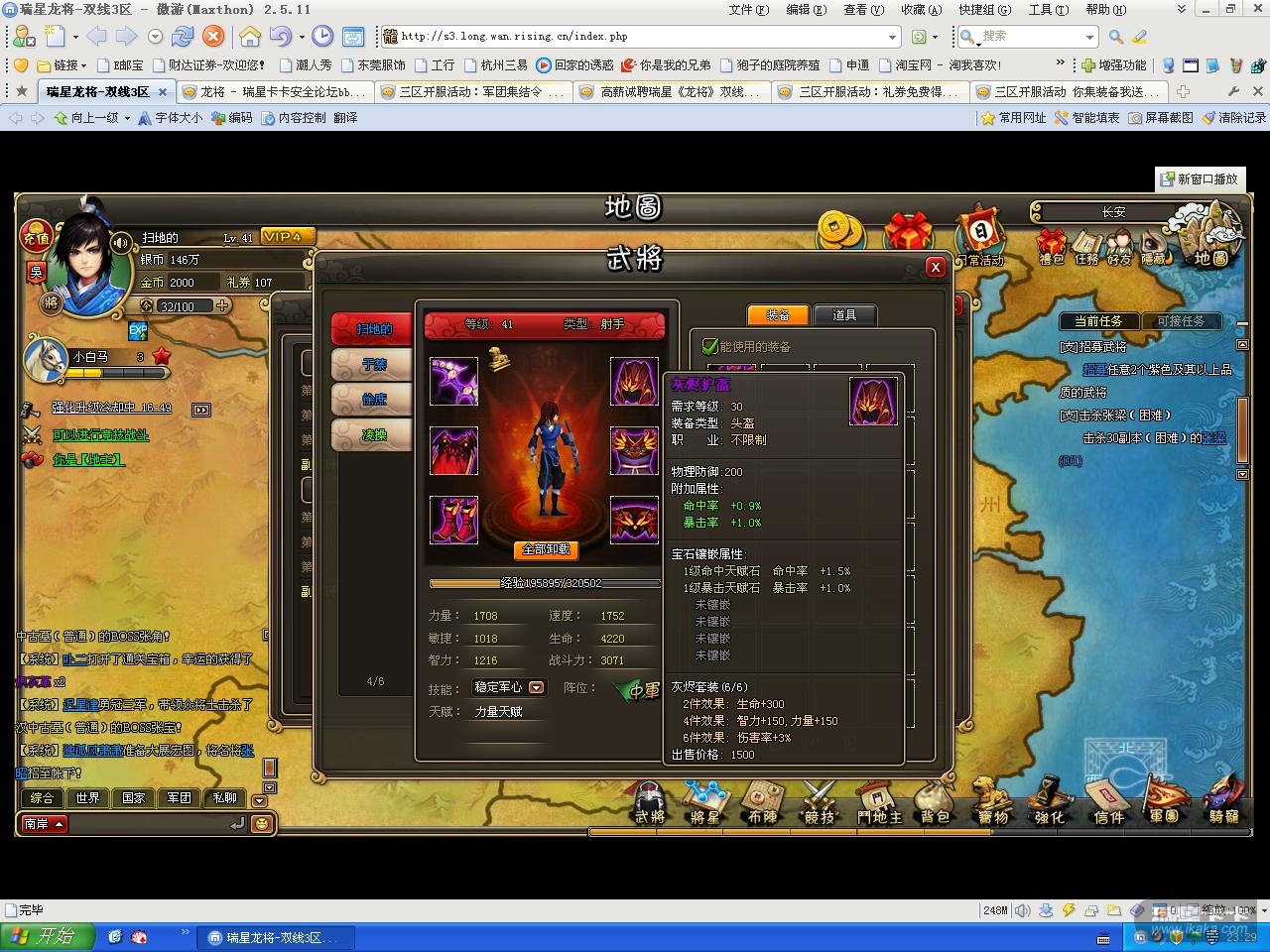Select general 于禁 from the list

[371, 364]
